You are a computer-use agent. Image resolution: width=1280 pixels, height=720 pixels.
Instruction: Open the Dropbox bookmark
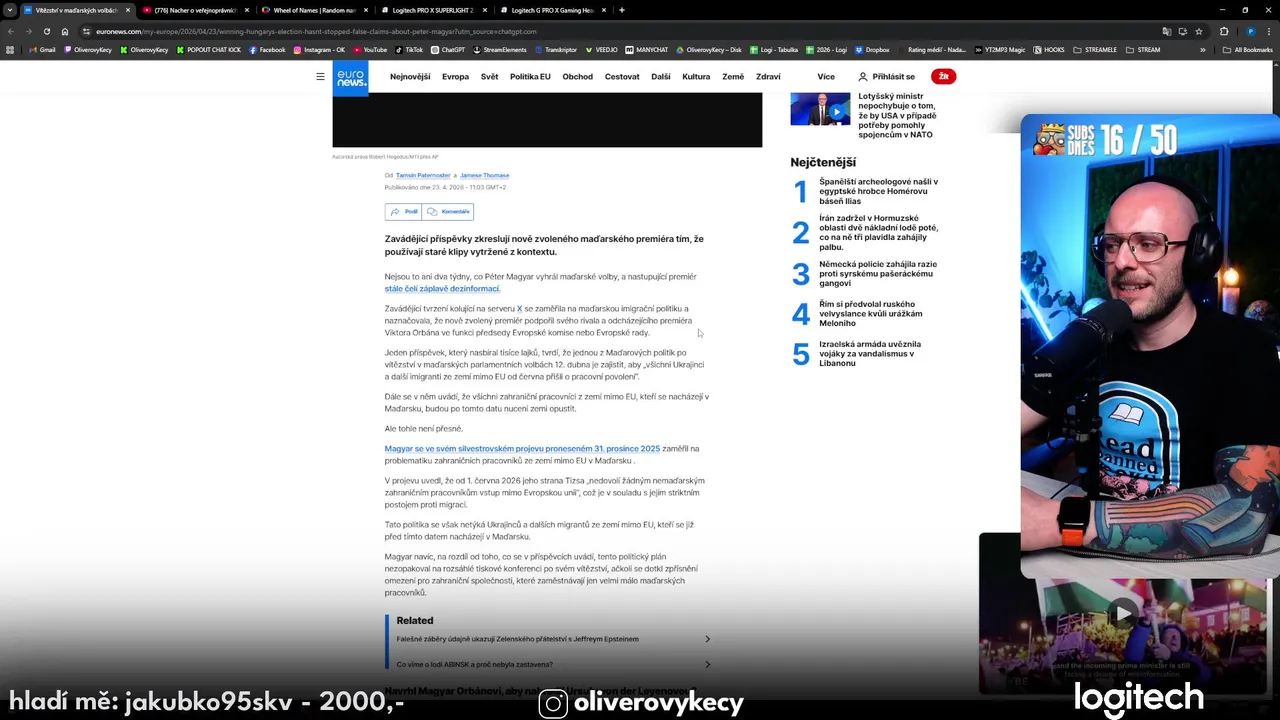[x=872, y=49]
